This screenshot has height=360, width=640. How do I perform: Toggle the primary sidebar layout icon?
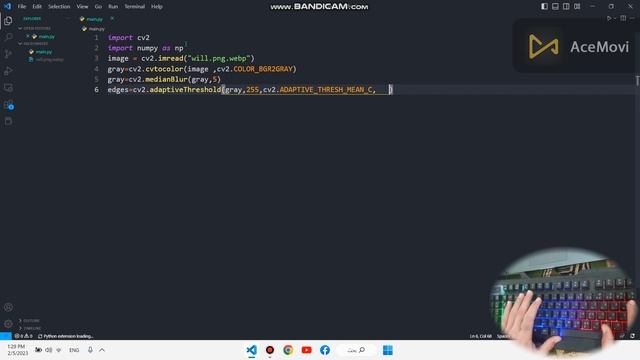coord(544,6)
